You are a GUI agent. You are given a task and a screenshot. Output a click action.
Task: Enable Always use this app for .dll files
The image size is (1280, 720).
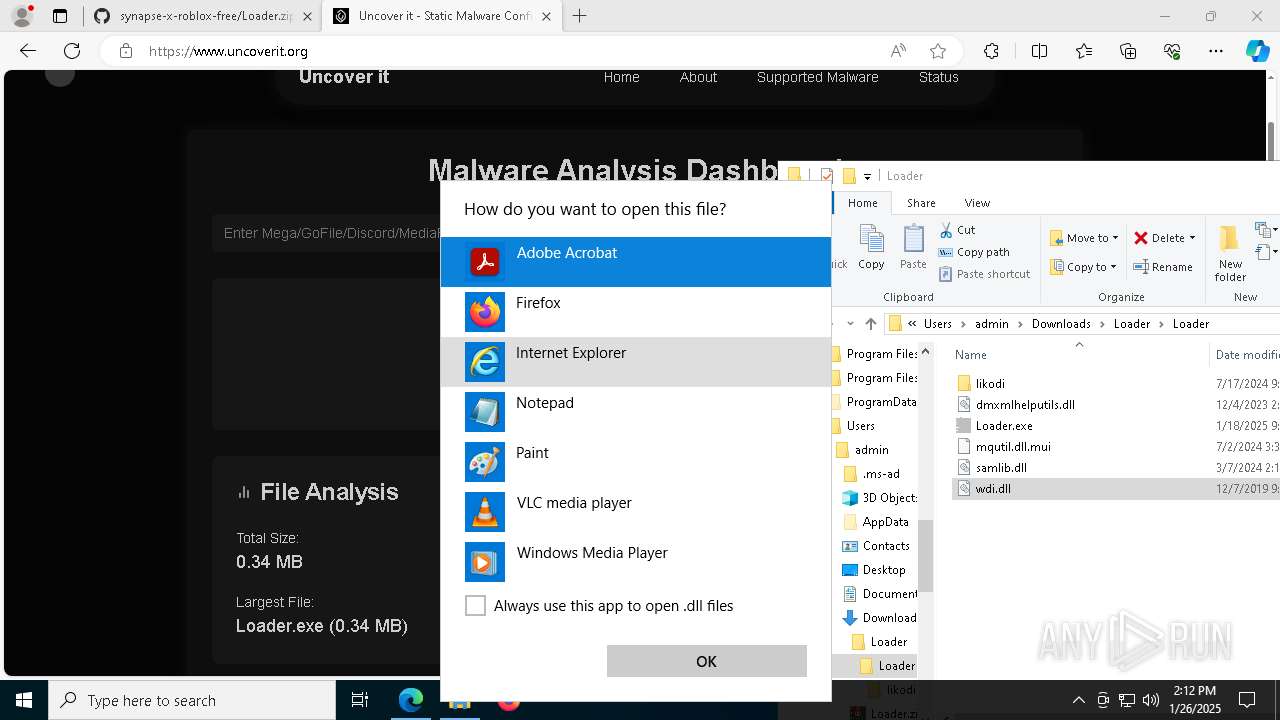click(x=476, y=606)
